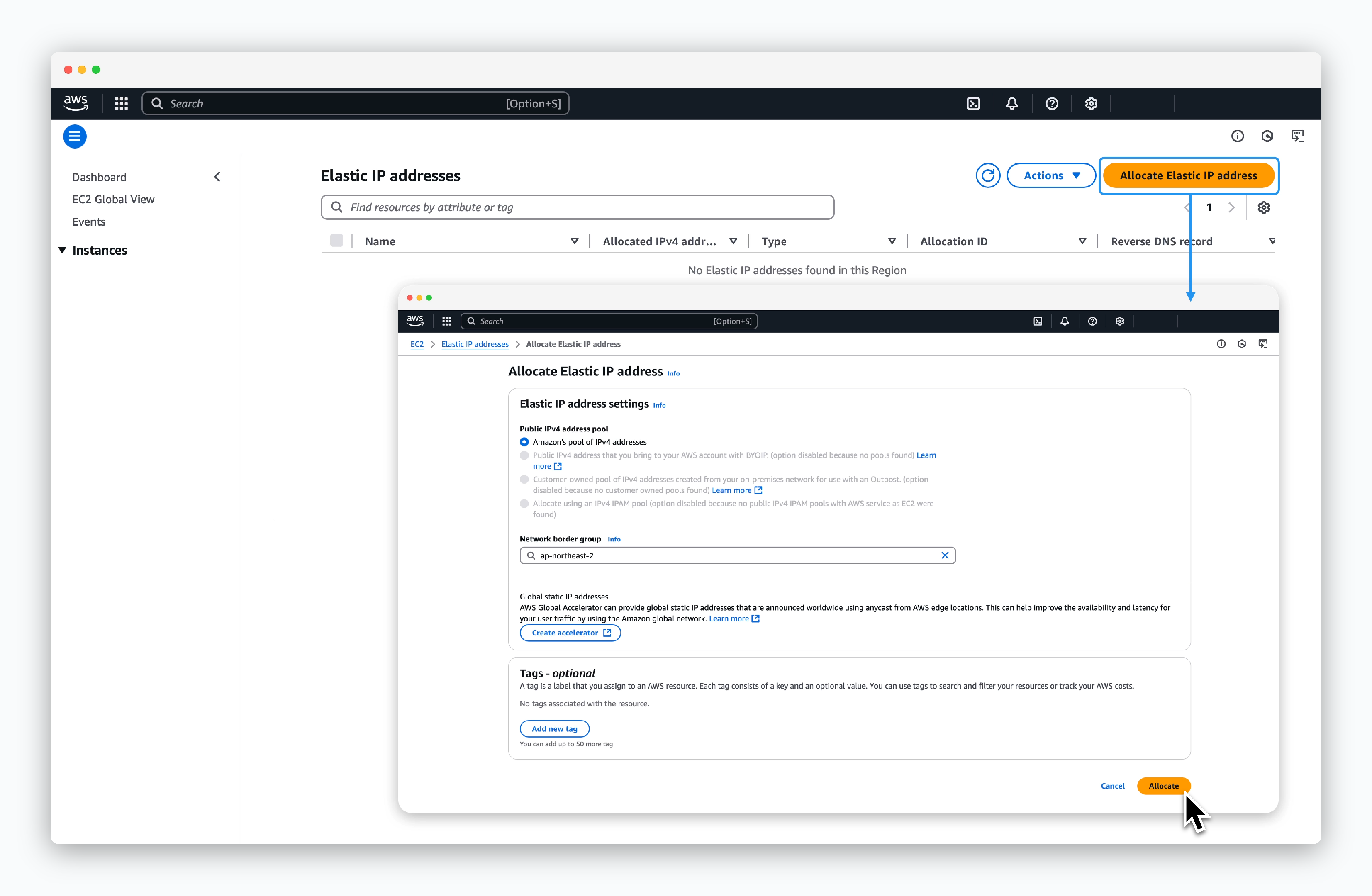
Task: Click the AWS logo in inner window
Action: 415,321
